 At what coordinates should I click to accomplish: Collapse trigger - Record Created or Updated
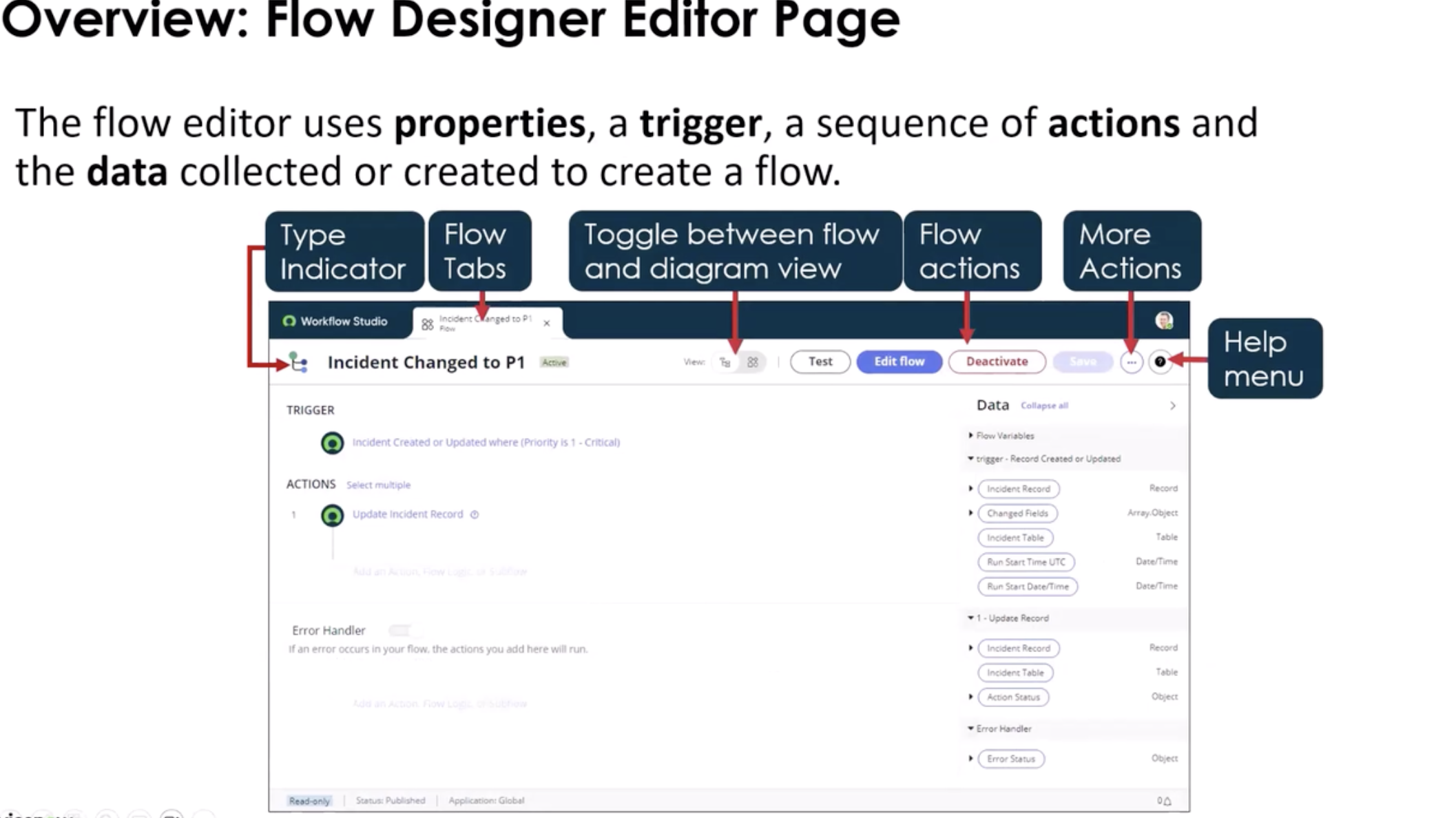tap(970, 459)
